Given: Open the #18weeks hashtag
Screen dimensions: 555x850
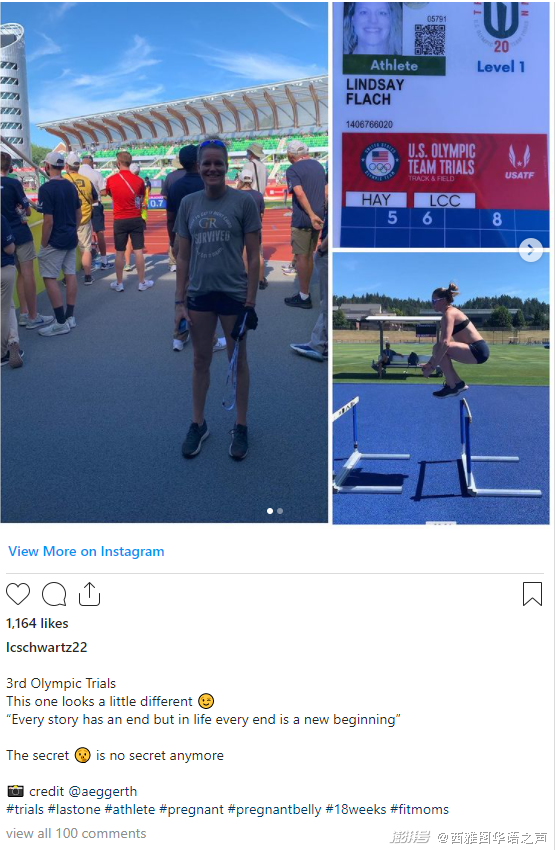Looking at the screenshot, I should pyautogui.click(x=356, y=809).
